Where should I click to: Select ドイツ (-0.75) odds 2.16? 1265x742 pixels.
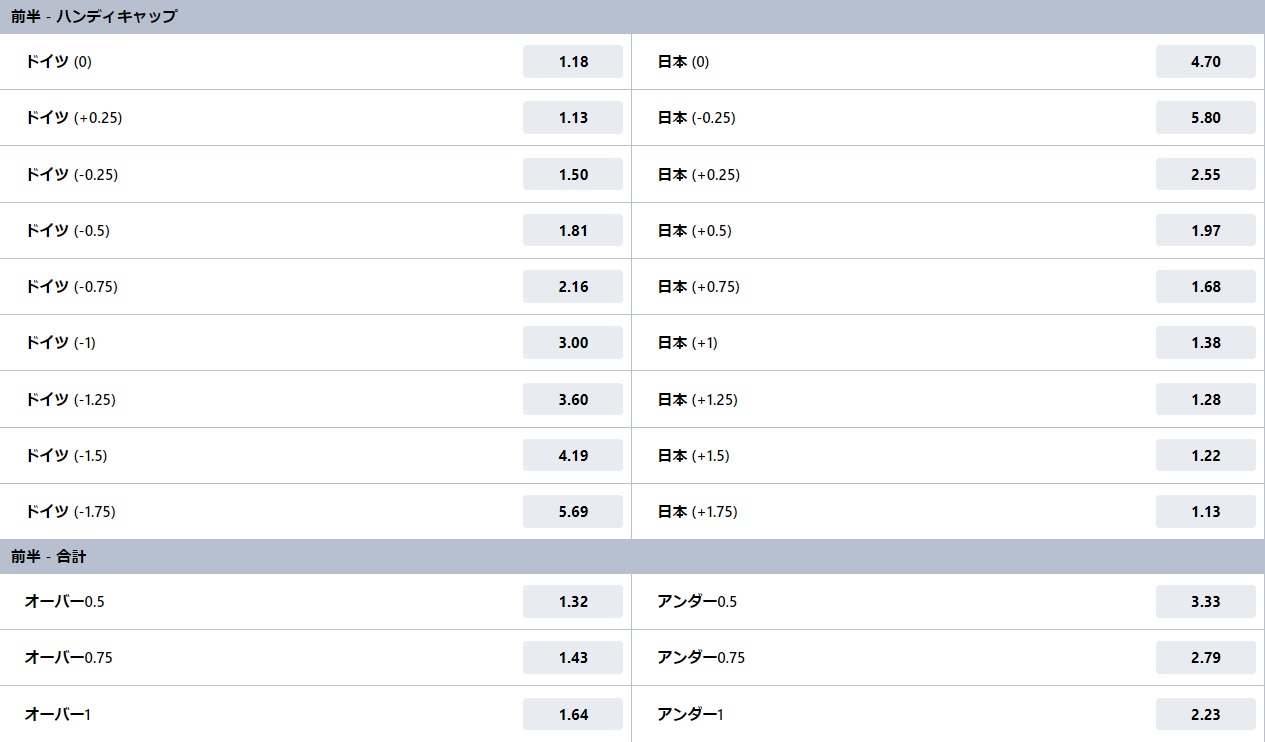click(573, 286)
